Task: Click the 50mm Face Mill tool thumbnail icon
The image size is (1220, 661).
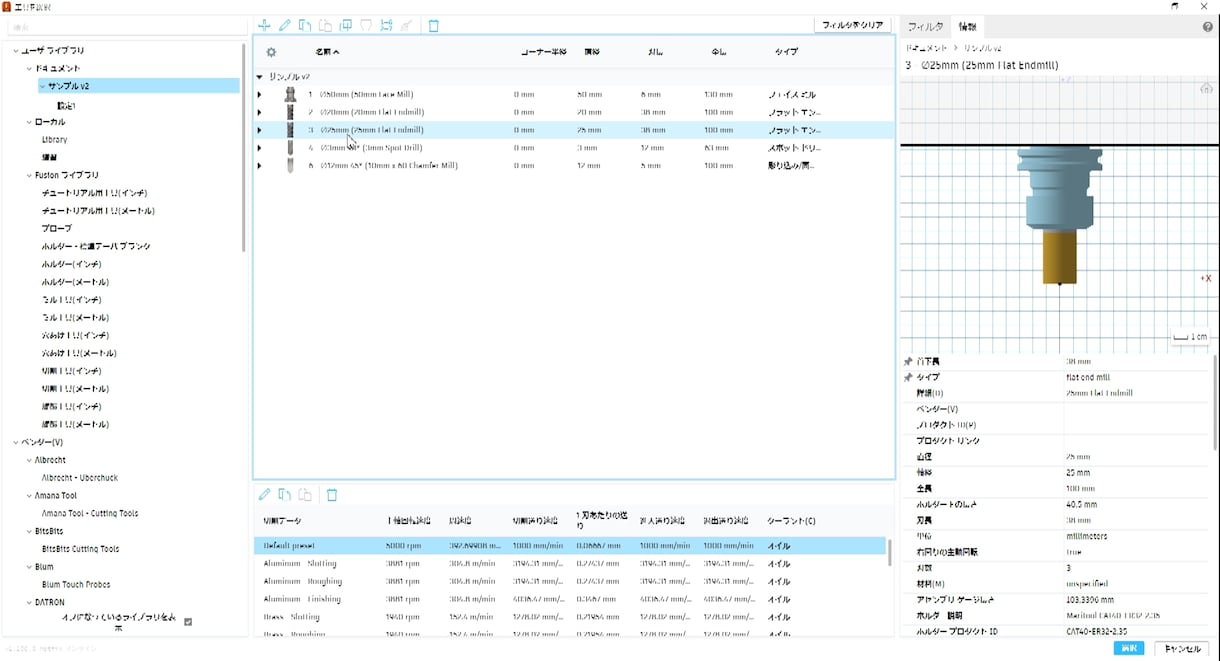Action: [x=290, y=94]
